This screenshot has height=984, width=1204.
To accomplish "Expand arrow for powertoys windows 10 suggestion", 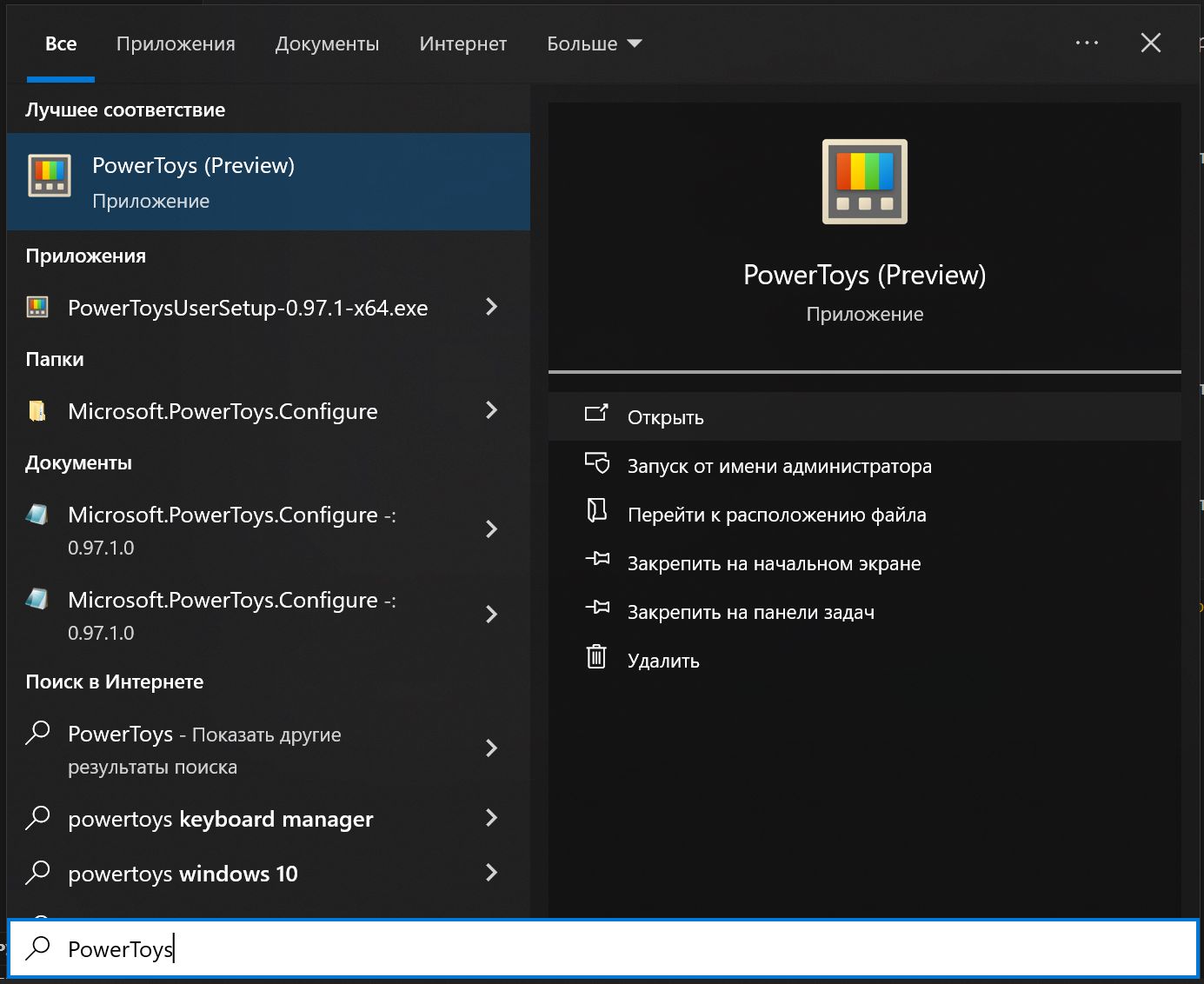I will (x=491, y=873).
